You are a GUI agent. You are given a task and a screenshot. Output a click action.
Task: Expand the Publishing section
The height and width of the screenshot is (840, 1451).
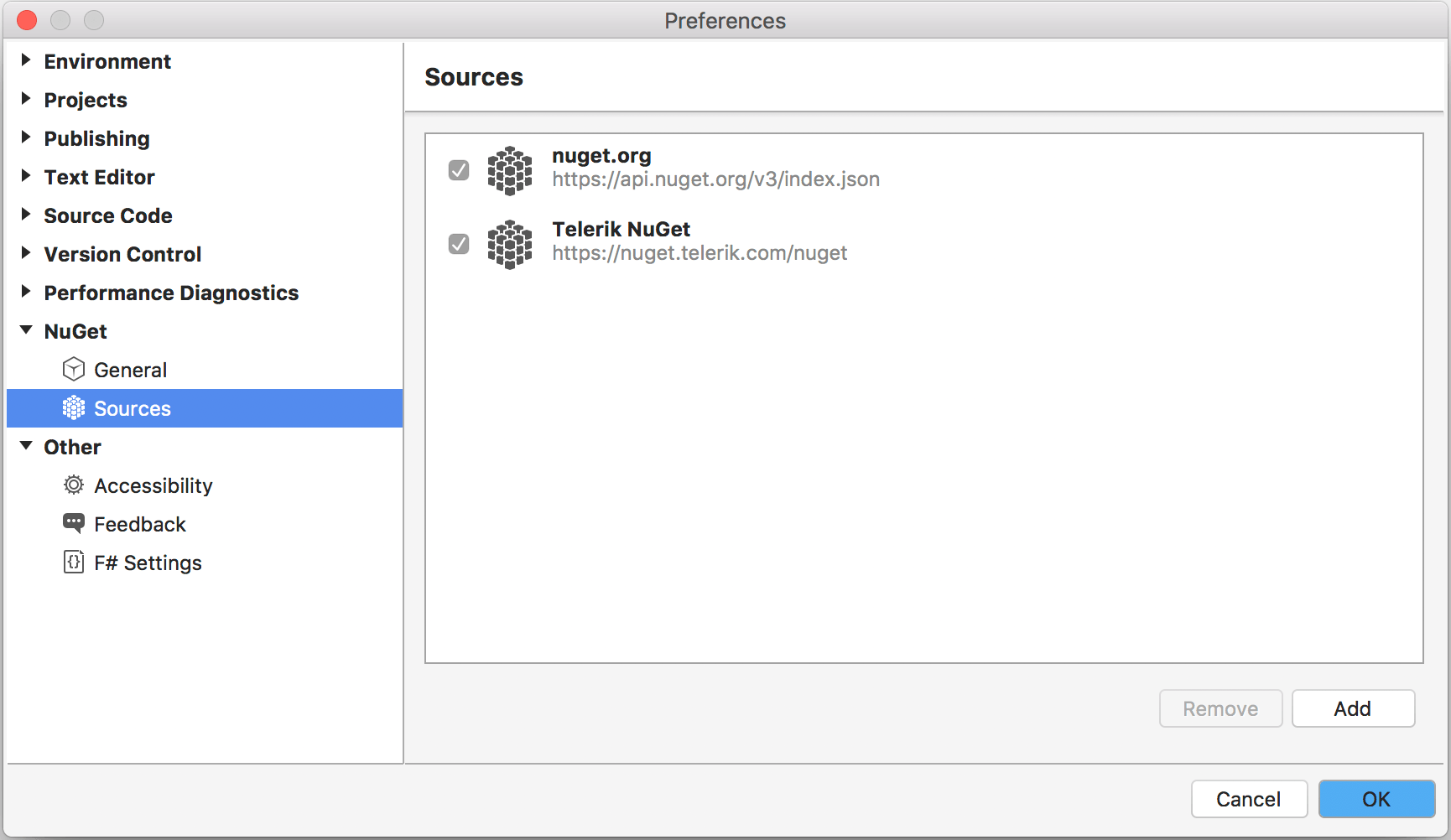pyautogui.click(x=26, y=137)
